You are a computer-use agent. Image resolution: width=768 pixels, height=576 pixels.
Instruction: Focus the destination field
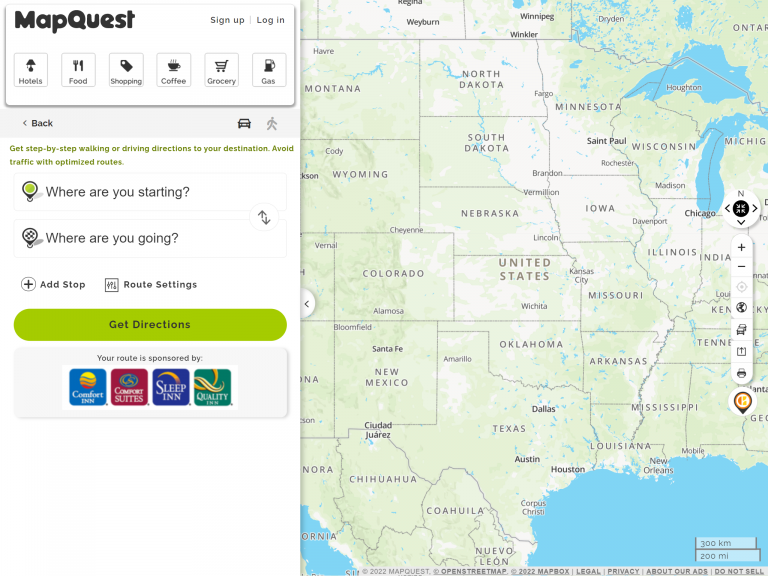point(150,238)
